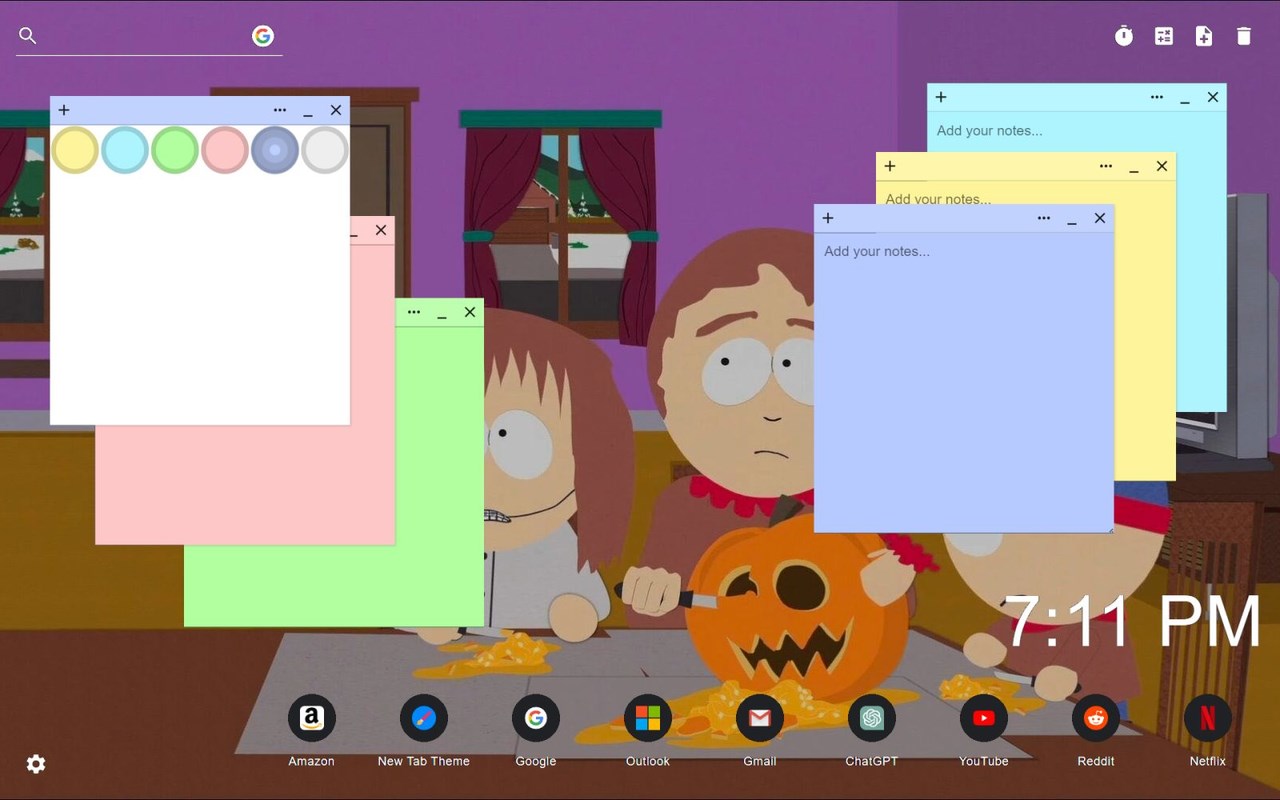Screen dimensions: 1280x800
Task: Close the white note
Action: tap(336, 110)
